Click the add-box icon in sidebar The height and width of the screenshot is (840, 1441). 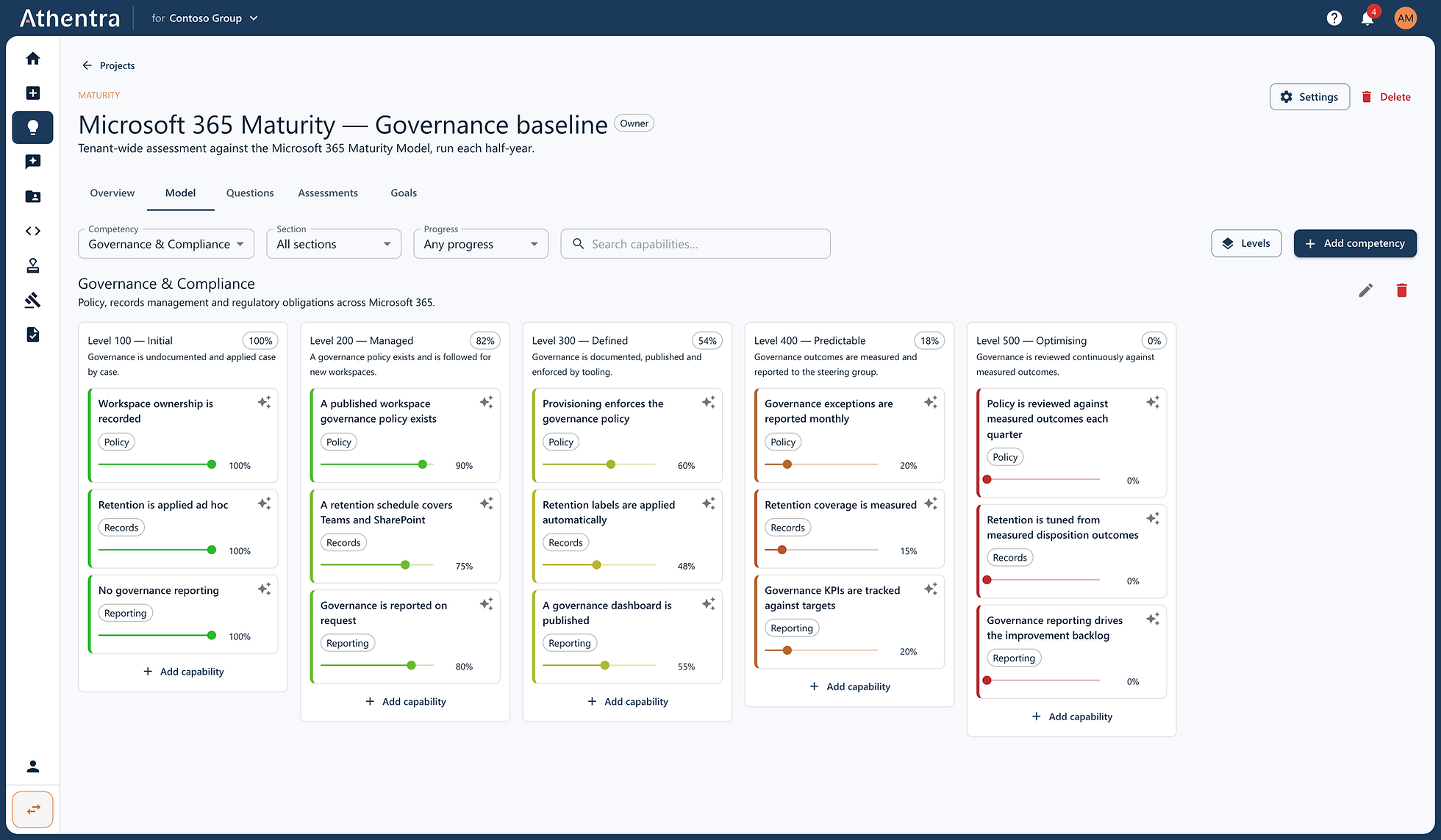[33, 93]
